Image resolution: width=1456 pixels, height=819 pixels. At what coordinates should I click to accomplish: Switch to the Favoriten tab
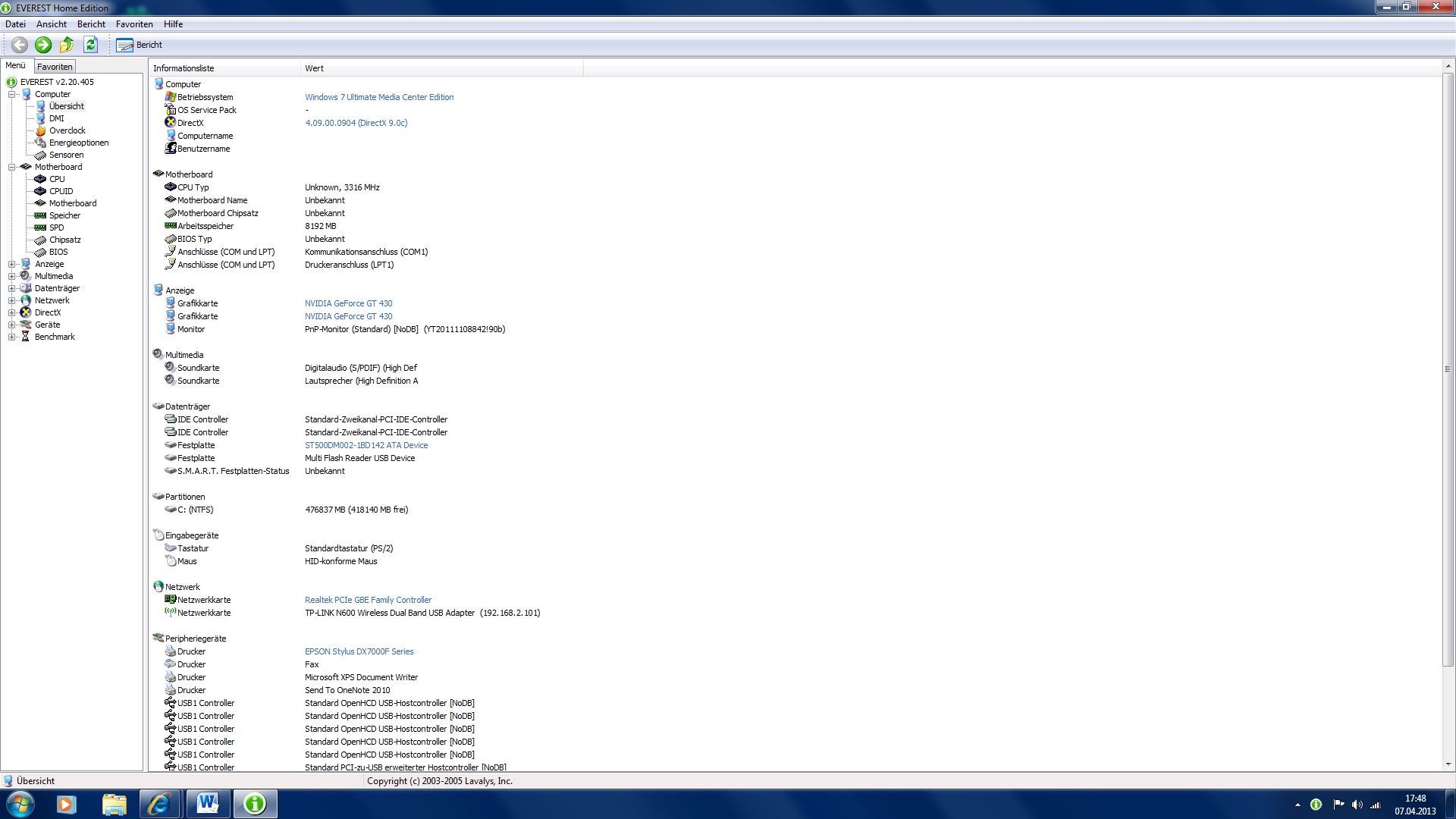(55, 67)
